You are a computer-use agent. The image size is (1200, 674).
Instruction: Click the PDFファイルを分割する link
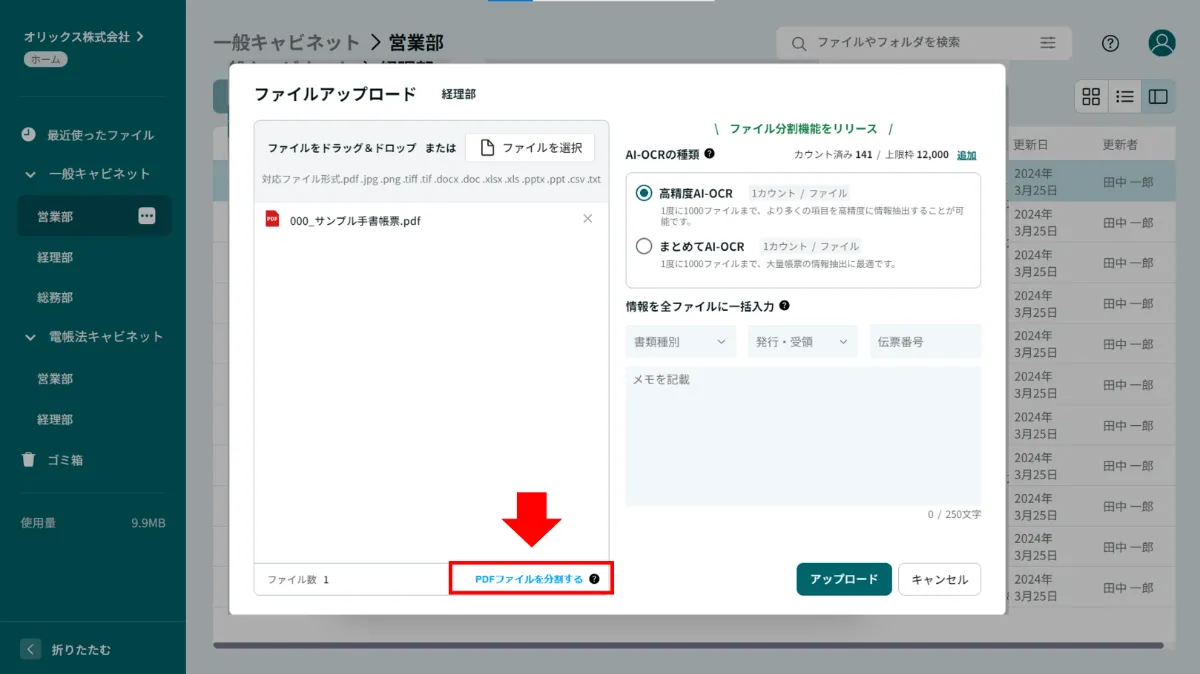pyautogui.click(x=529, y=578)
